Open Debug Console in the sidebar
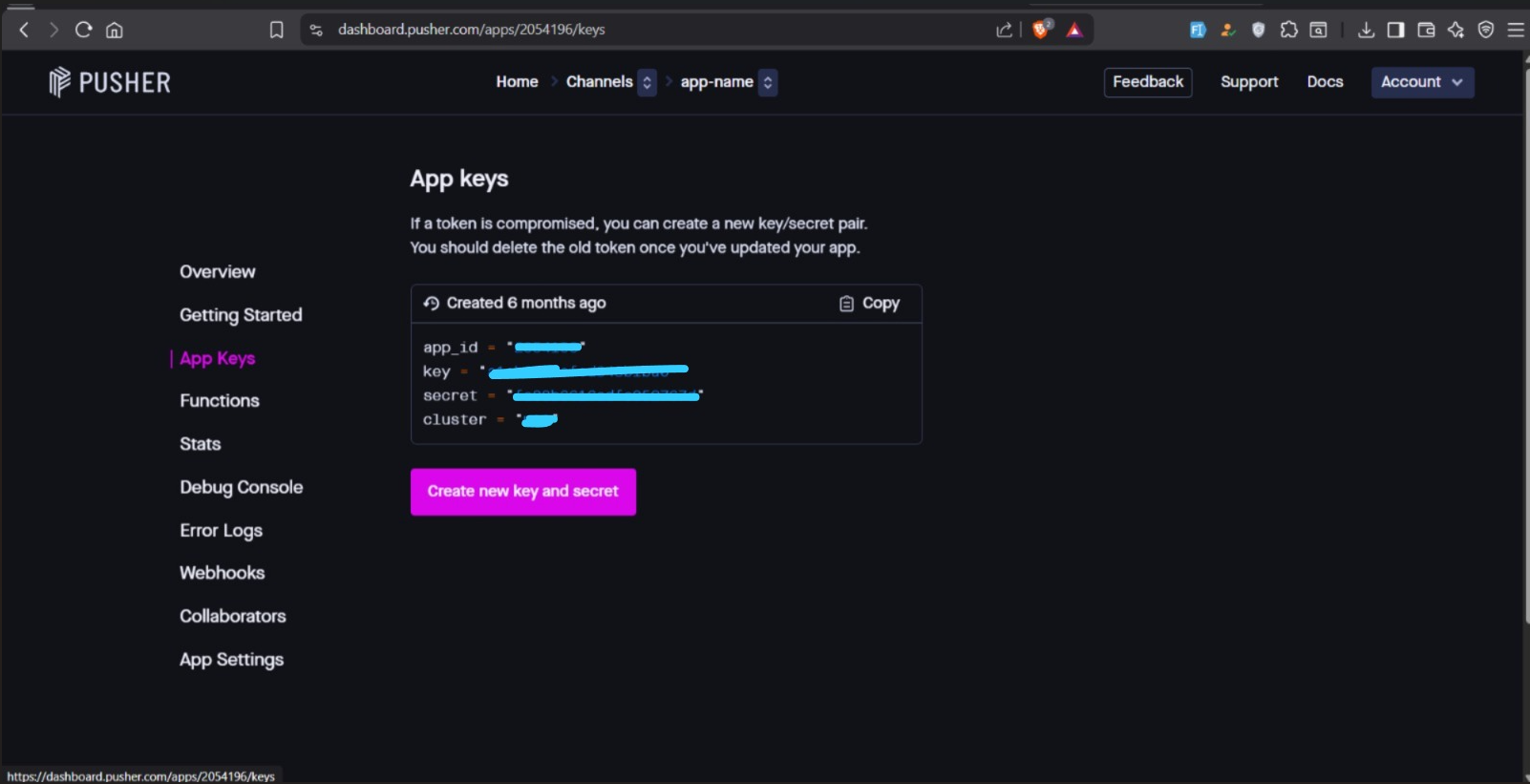This screenshot has width=1530, height=784. (242, 487)
